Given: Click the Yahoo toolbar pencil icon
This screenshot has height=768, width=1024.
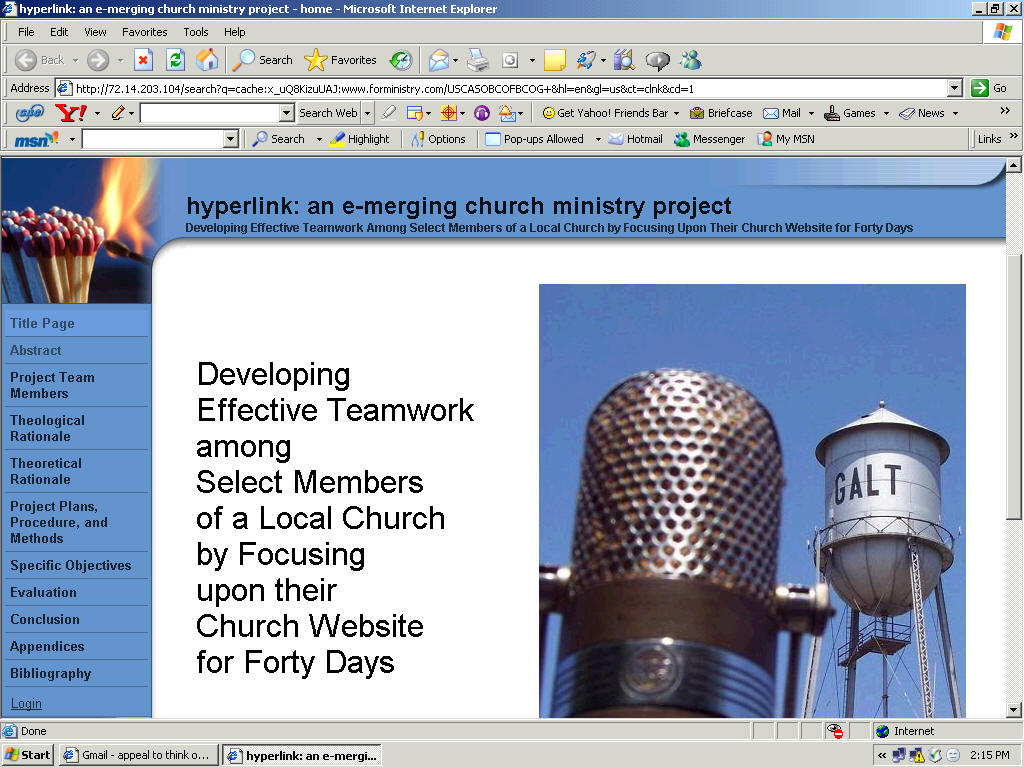Looking at the screenshot, I should (118, 113).
